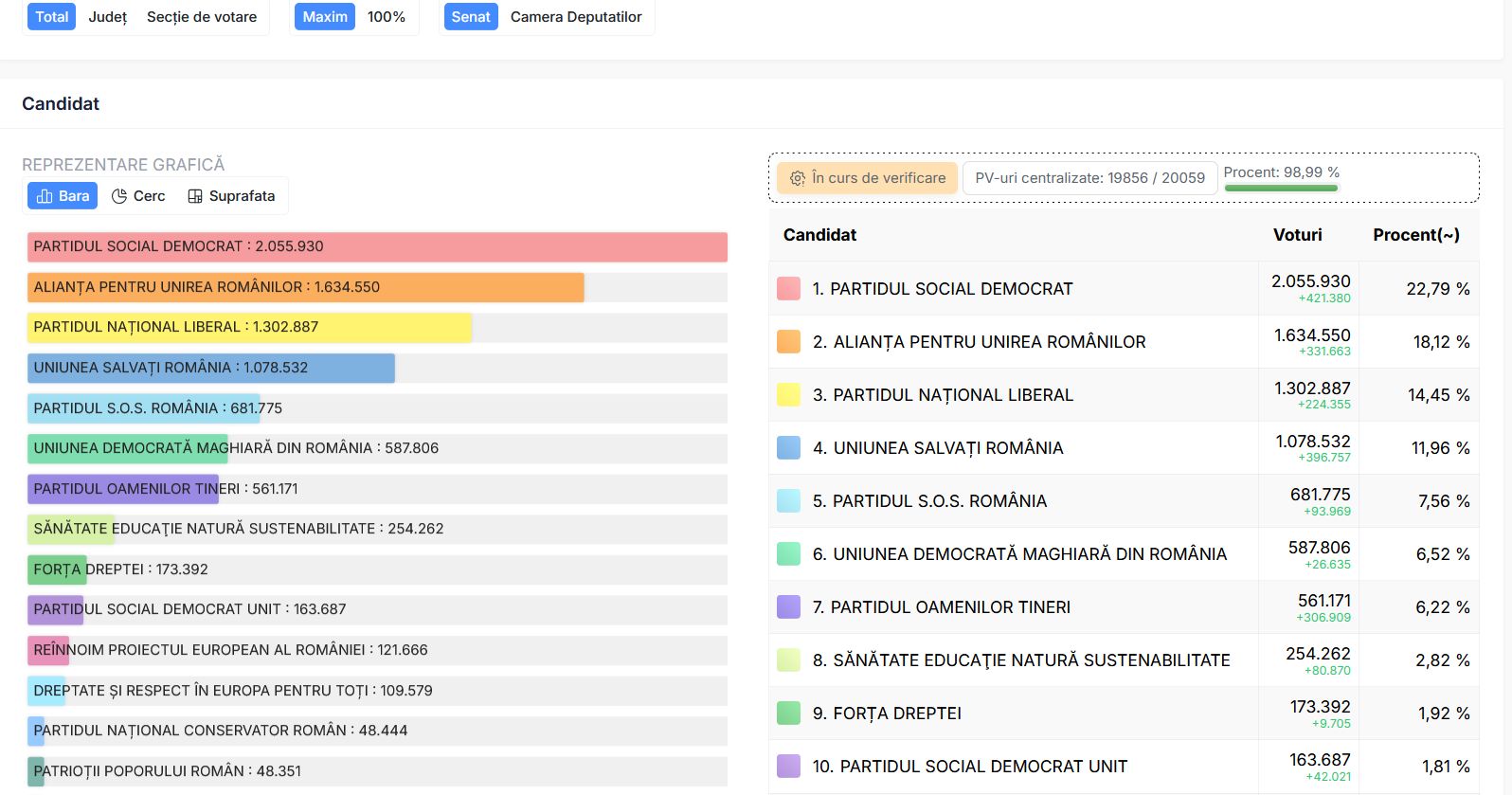
Task: Switch to Secție de votare view
Action: [202, 17]
